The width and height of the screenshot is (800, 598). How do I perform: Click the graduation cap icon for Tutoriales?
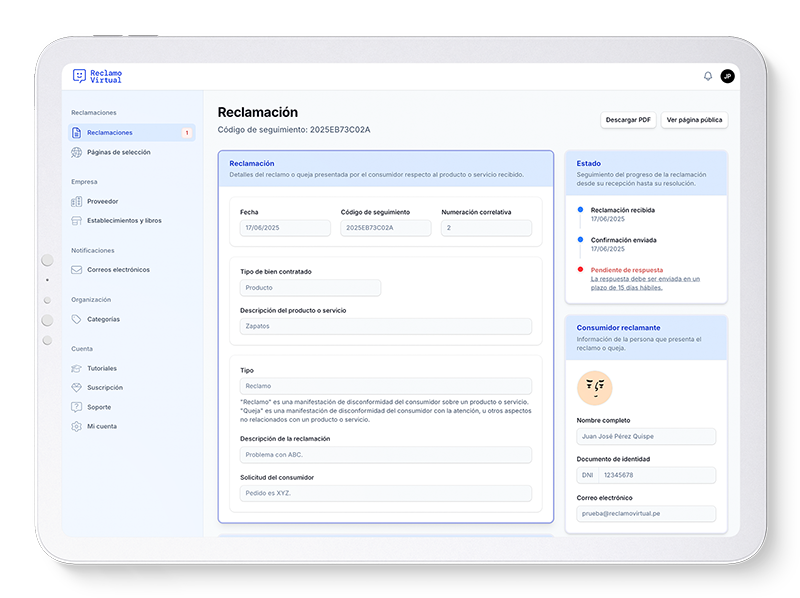click(x=77, y=368)
